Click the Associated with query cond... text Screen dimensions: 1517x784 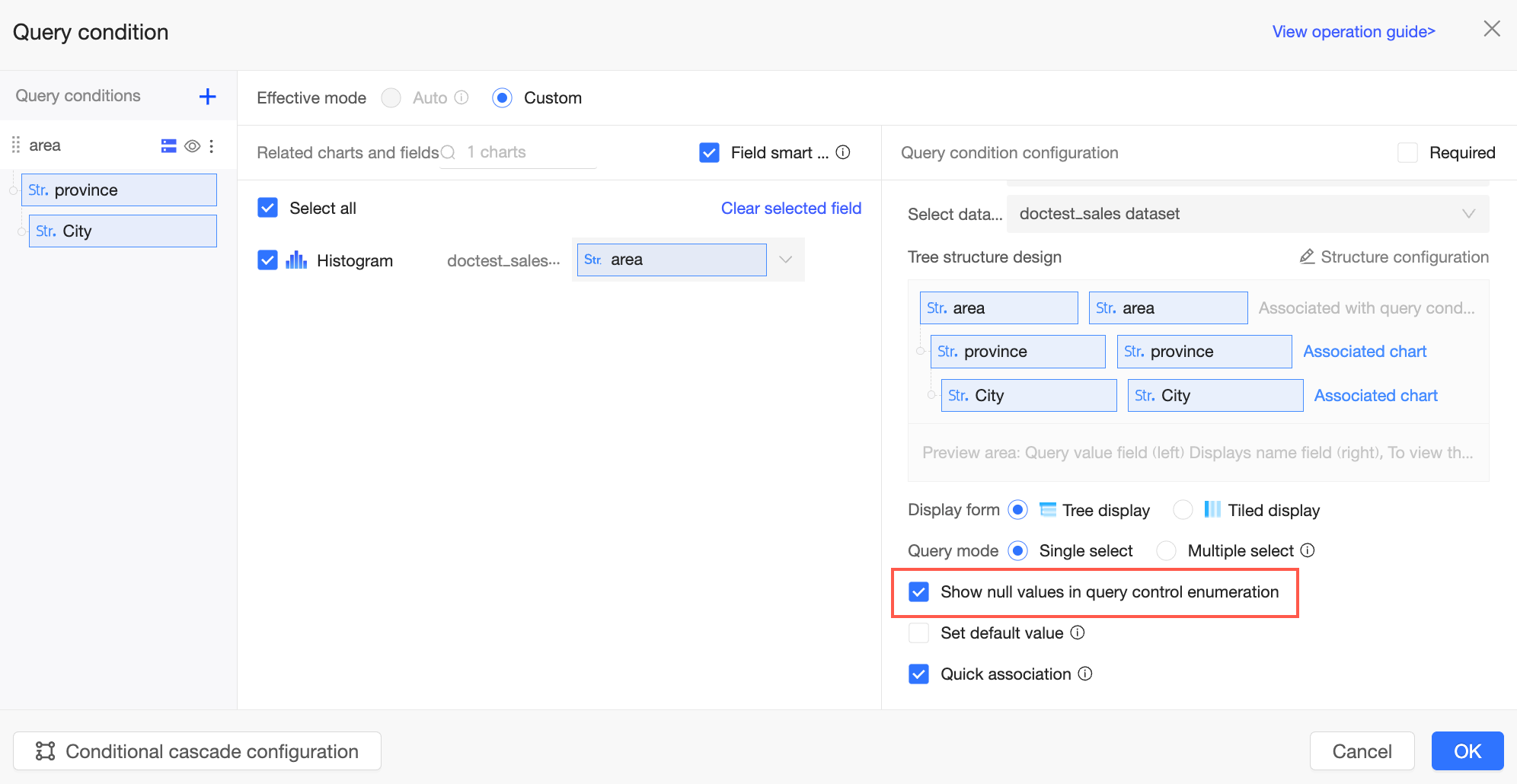1367,308
